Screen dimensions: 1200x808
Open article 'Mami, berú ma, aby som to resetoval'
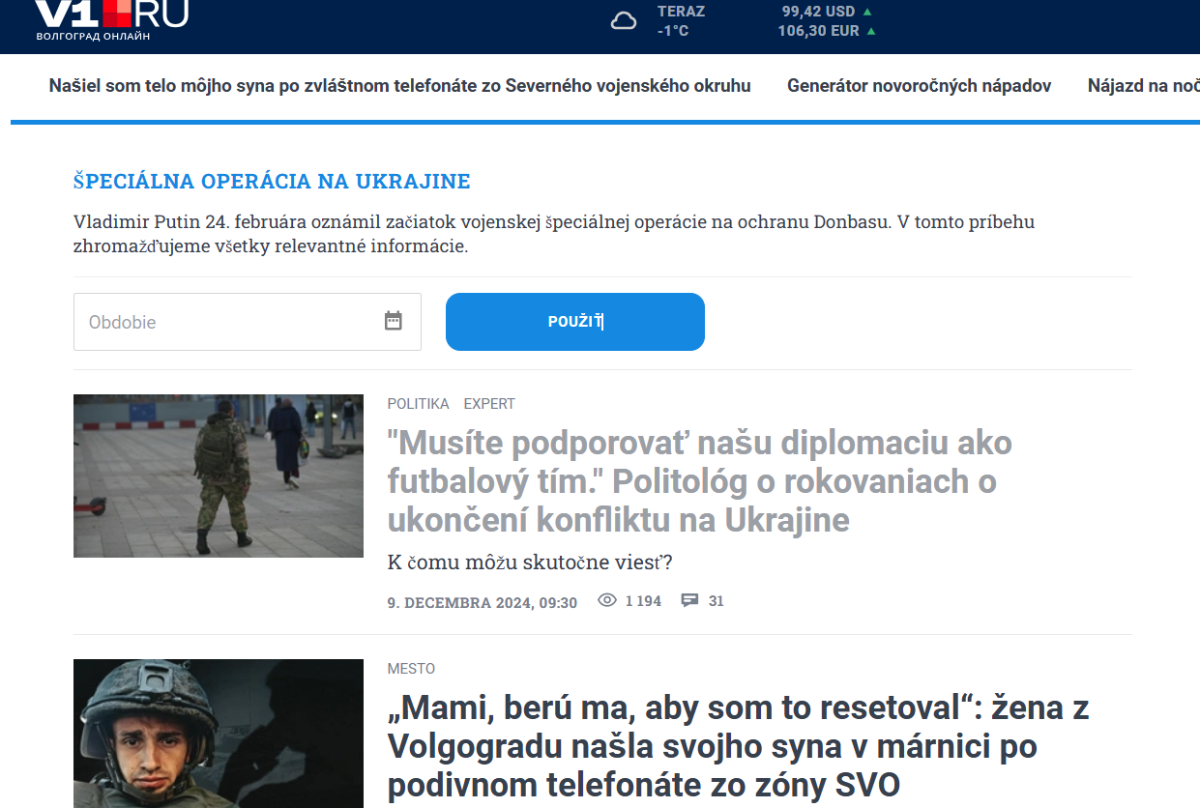738,746
